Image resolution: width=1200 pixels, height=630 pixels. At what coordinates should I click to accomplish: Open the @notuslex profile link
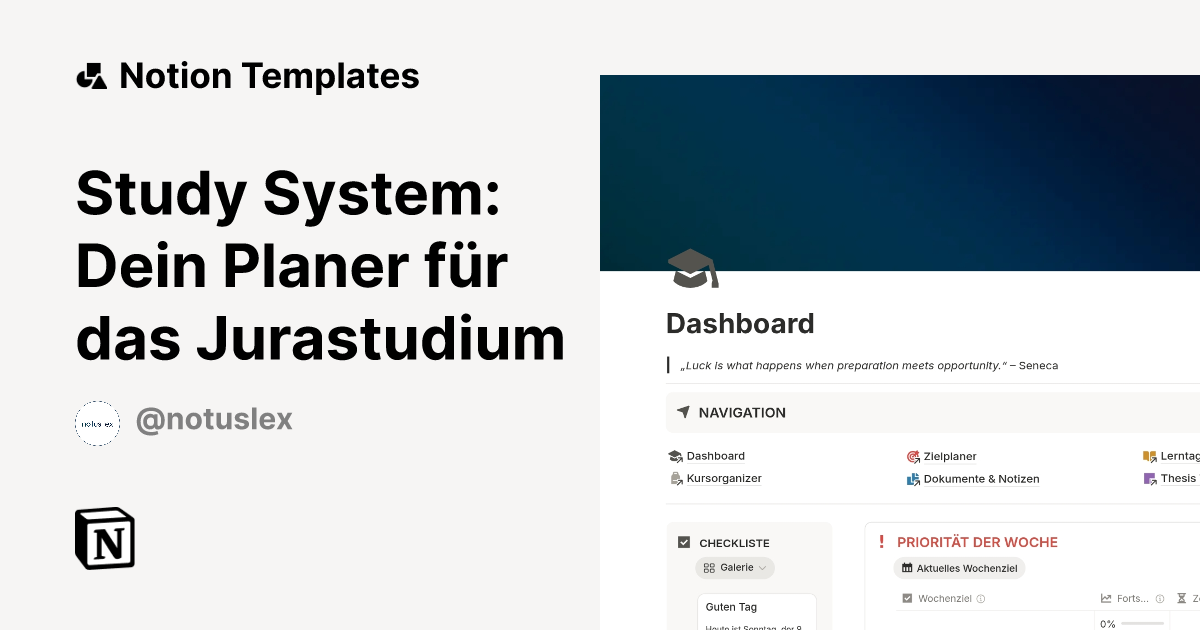pos(214,418)
